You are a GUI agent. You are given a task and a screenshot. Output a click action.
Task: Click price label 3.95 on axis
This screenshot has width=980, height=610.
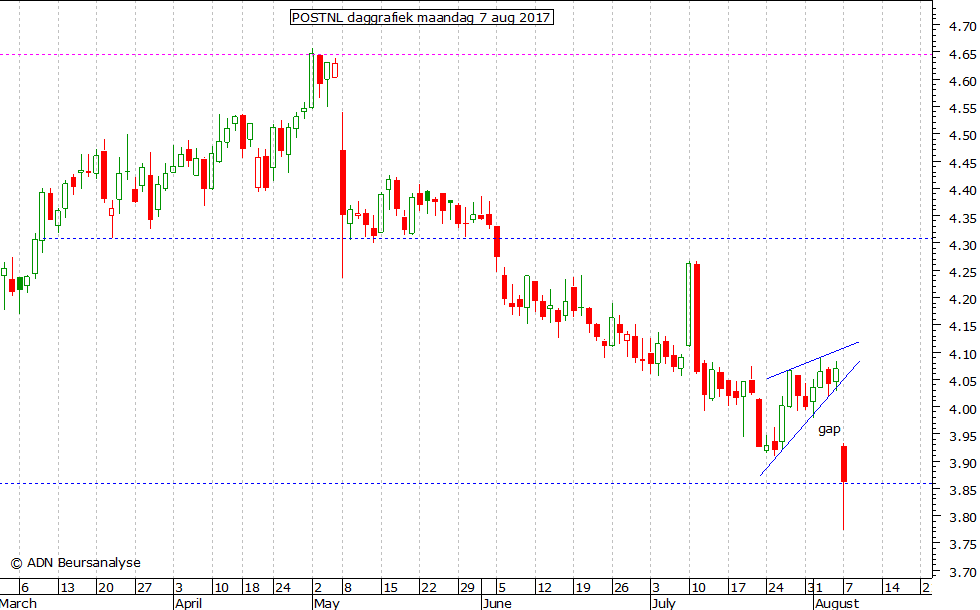[x=962, y=436]
